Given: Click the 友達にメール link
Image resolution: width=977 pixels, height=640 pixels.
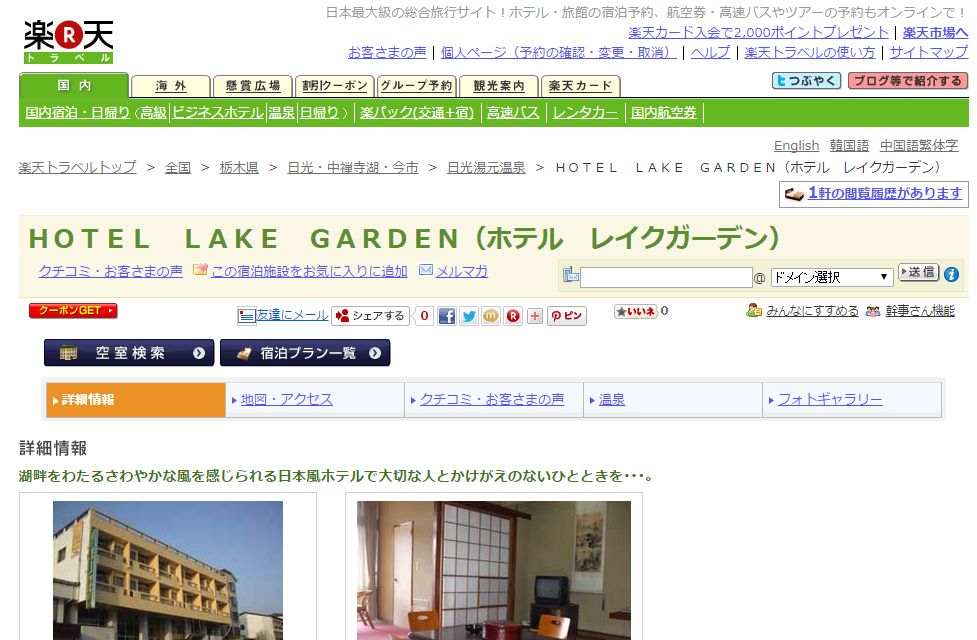Looking at the screenshot, I should pos(292,315).
